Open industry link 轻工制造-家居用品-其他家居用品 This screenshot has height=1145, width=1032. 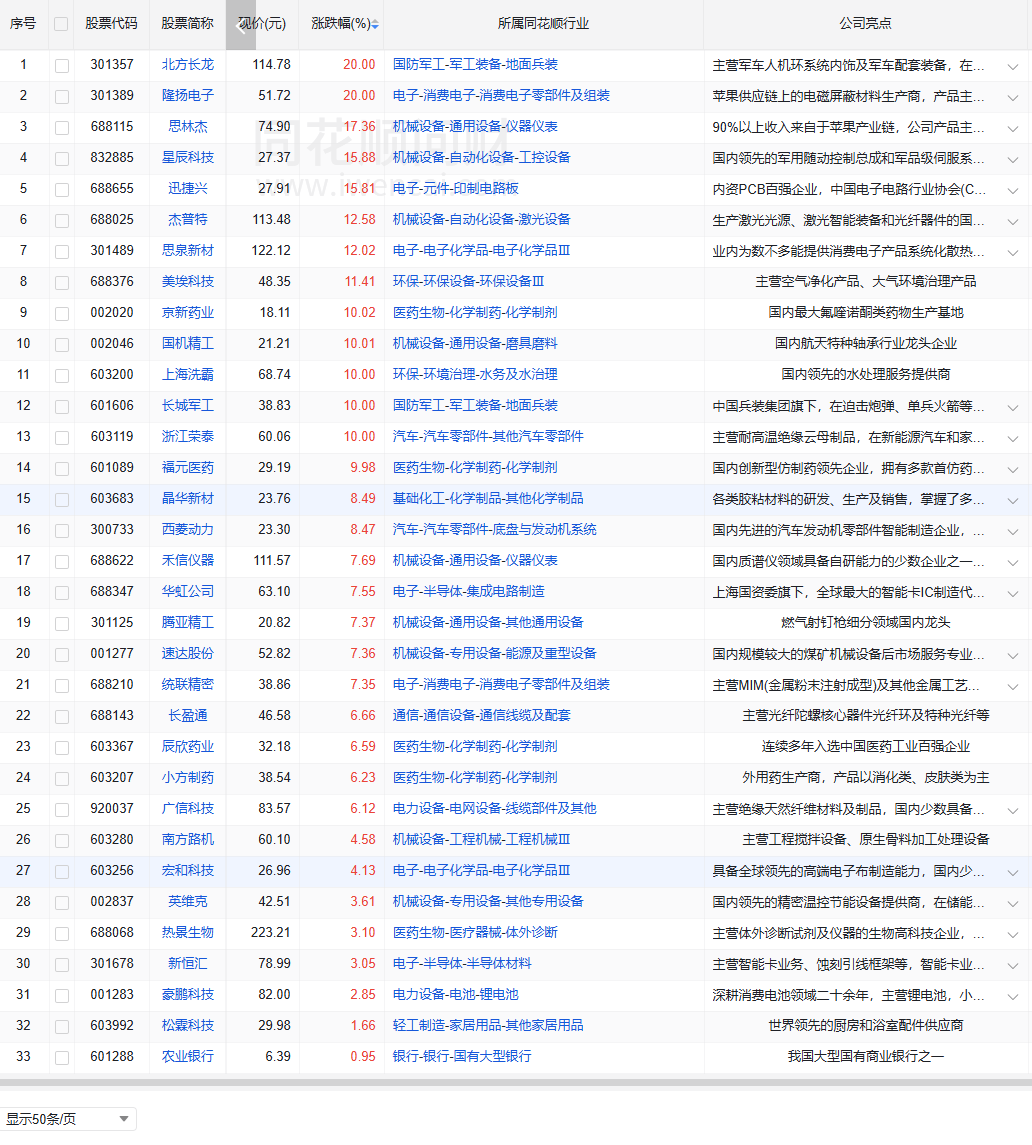click(489, 1026)
